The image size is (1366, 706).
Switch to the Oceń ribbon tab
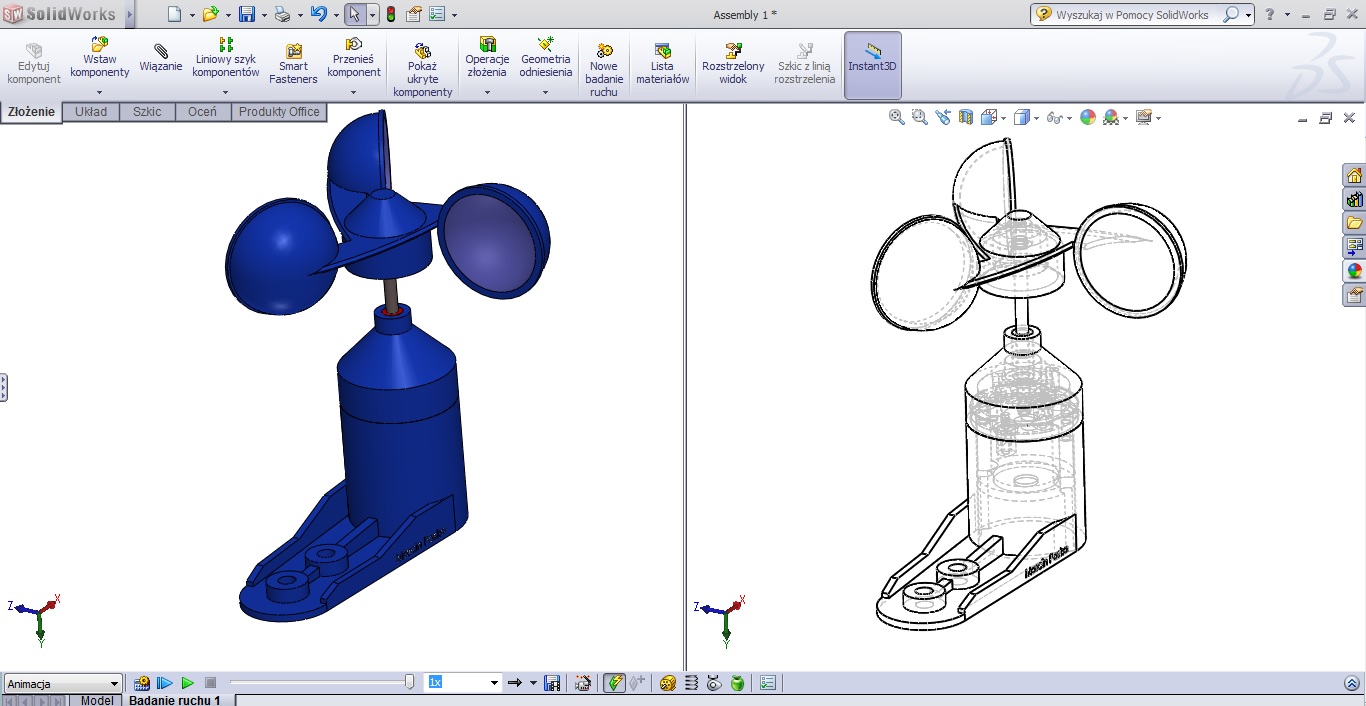click(203, 111)
